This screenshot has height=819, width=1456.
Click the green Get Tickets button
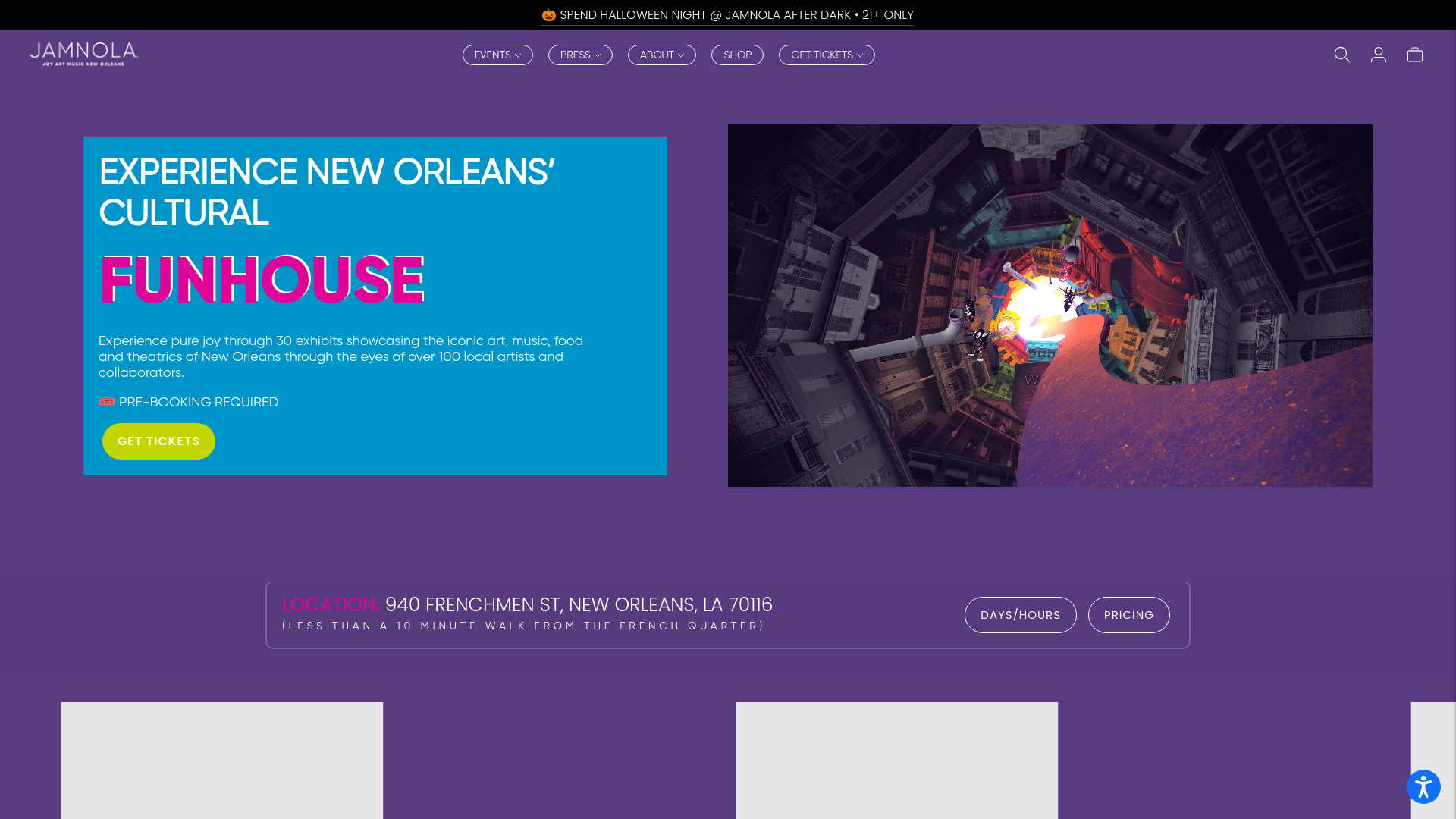158,441
